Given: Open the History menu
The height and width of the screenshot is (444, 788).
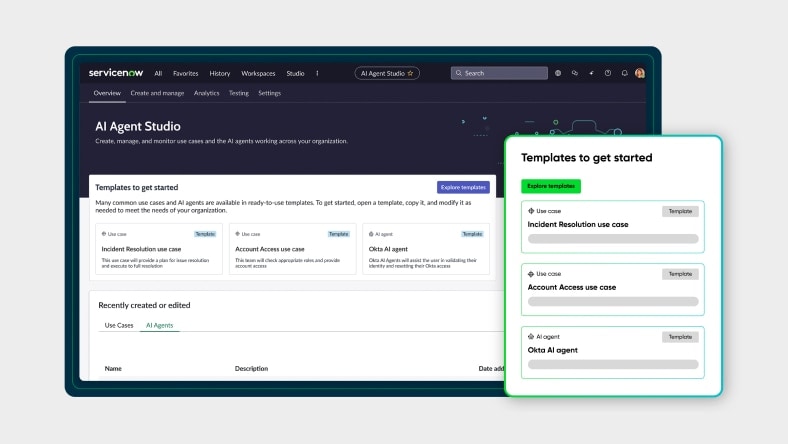Looking at the screenshot, I should [220, 73].
